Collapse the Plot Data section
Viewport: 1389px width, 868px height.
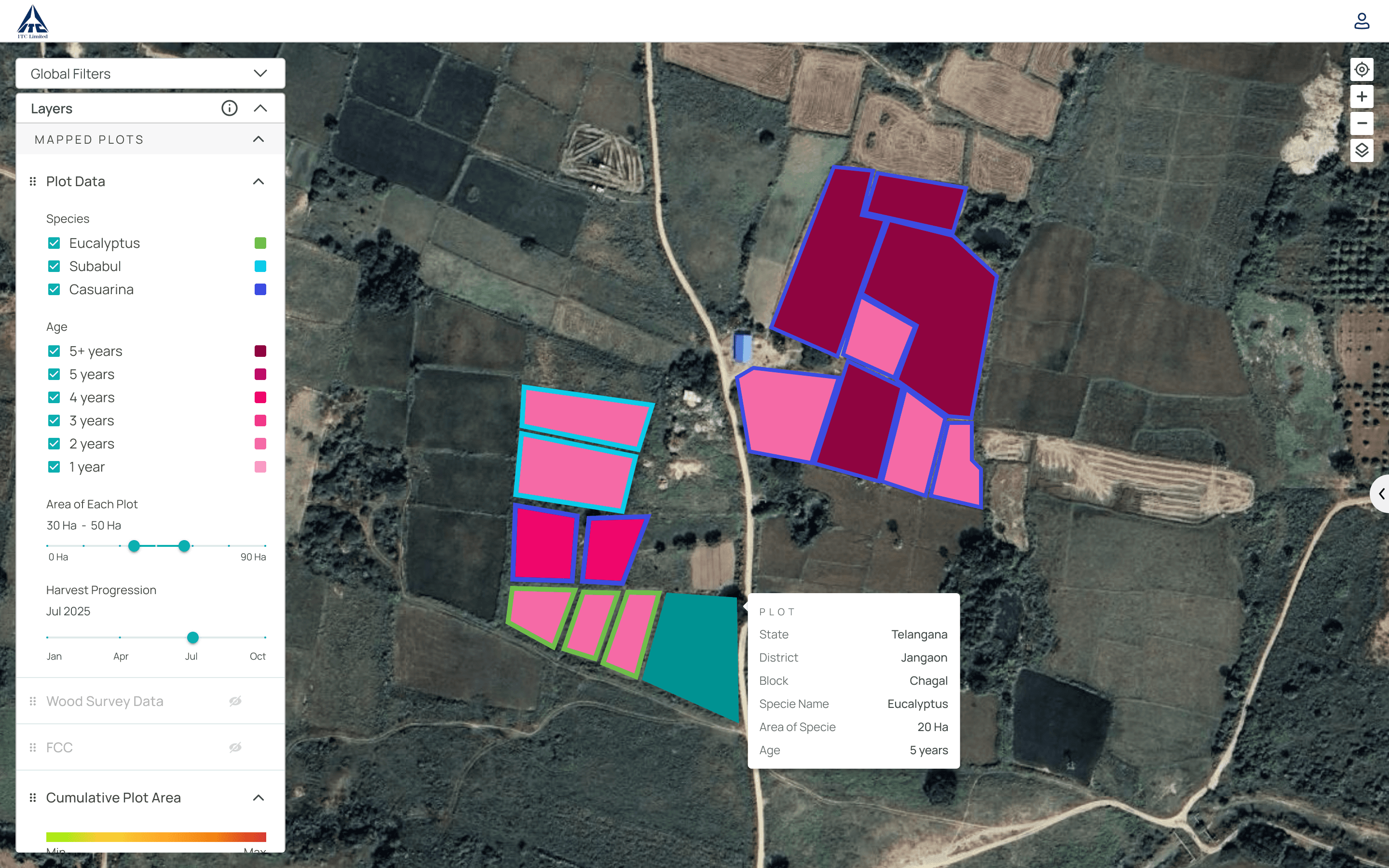(x=259, y=181)
